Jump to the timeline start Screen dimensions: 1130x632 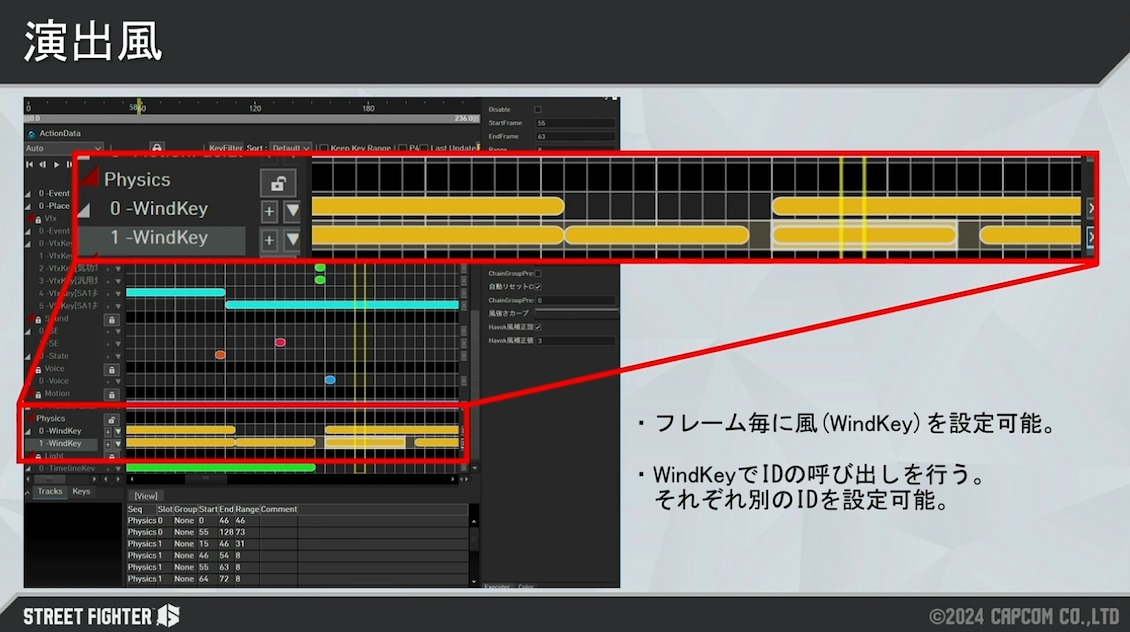pyautogui.click(x=30, y=164)
